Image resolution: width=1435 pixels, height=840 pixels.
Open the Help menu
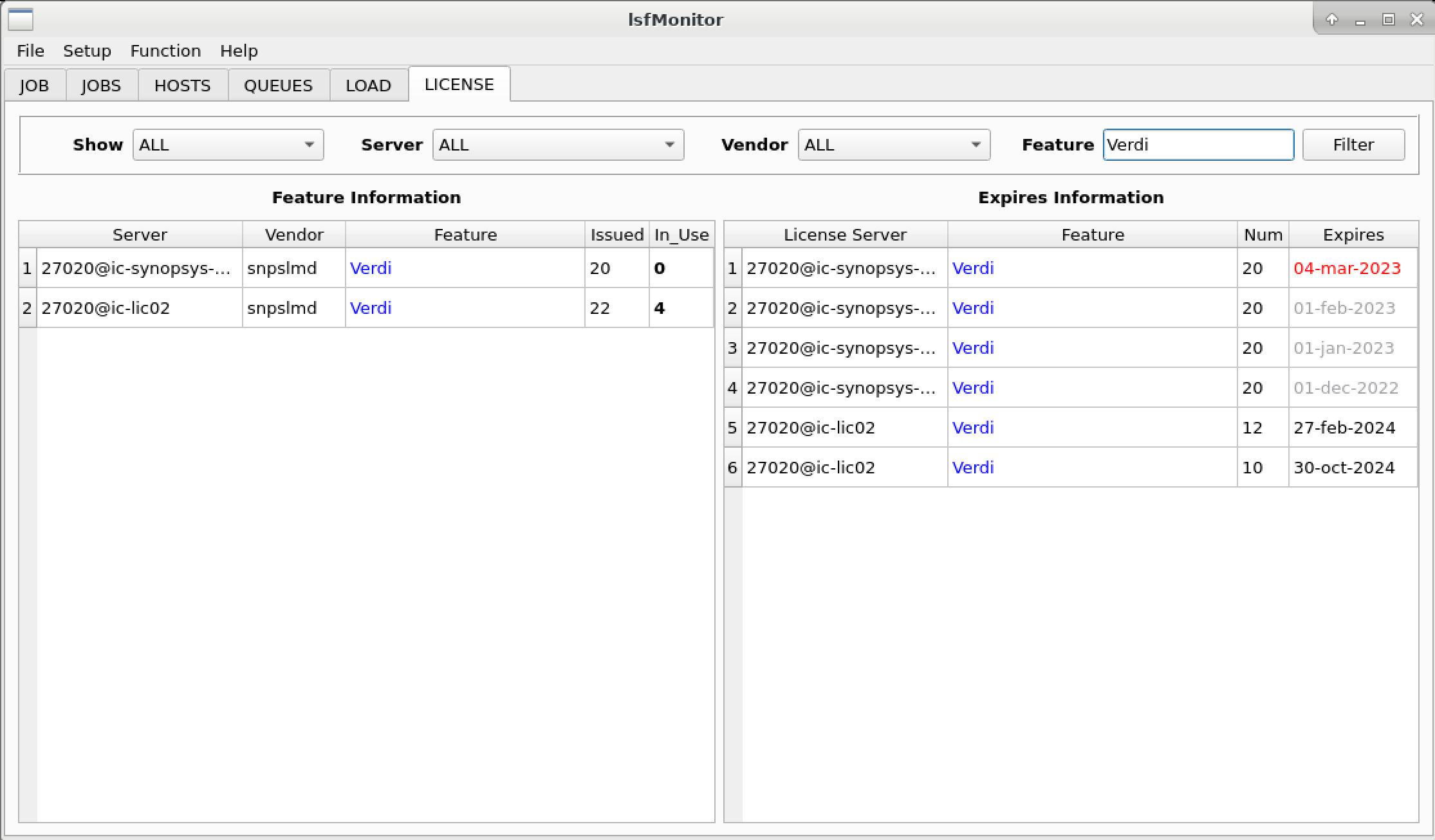[x=239, y=51]
